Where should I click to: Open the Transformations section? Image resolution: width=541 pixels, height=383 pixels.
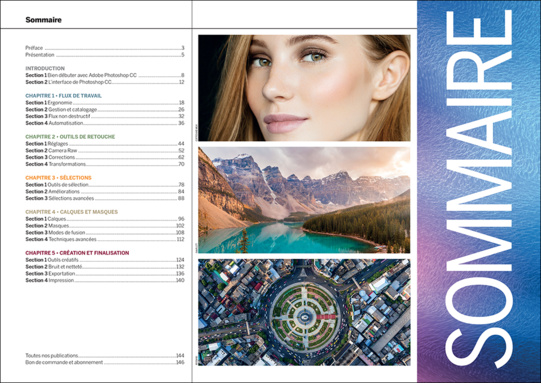point(105,164)
